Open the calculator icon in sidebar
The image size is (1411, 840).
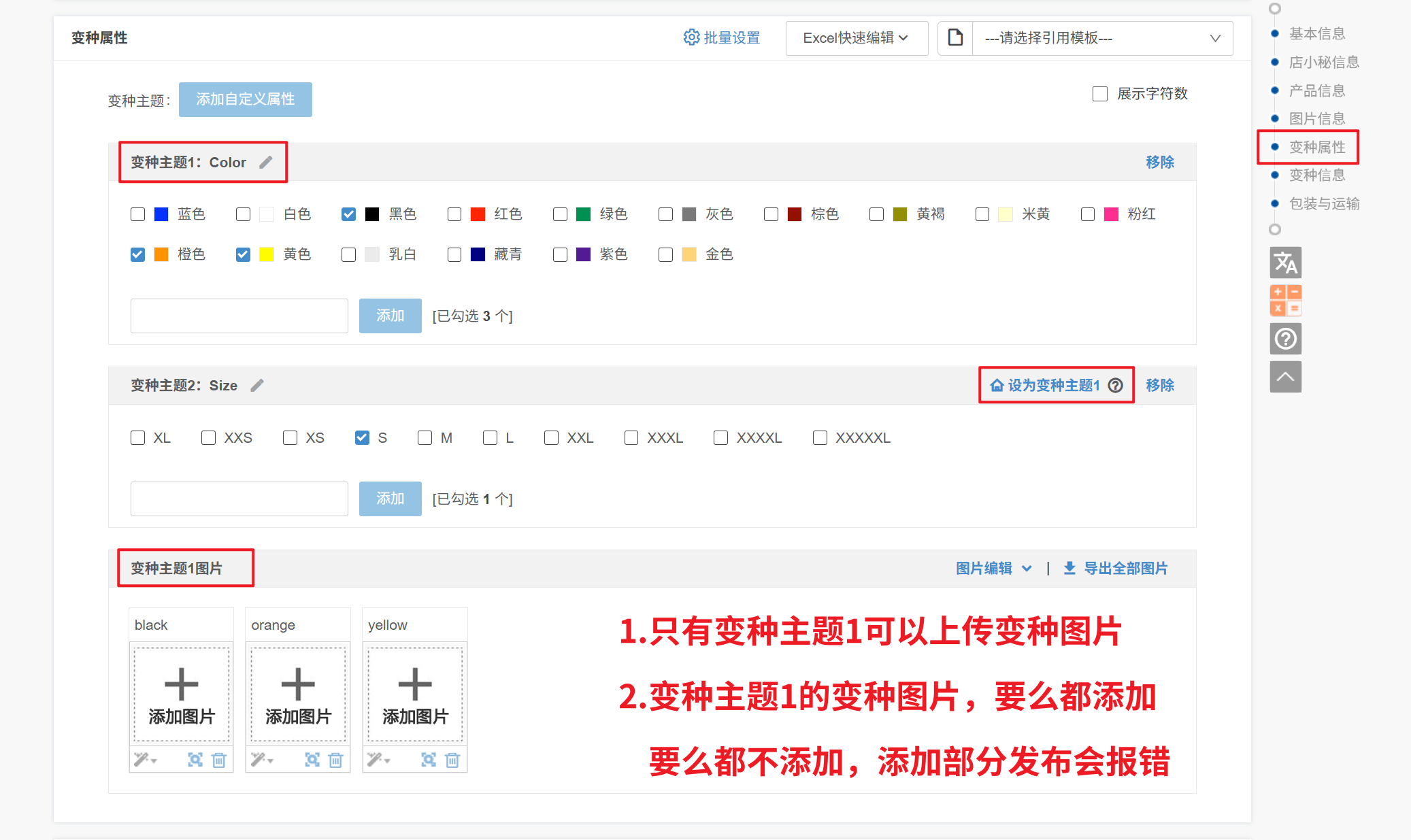point(1285,301)
